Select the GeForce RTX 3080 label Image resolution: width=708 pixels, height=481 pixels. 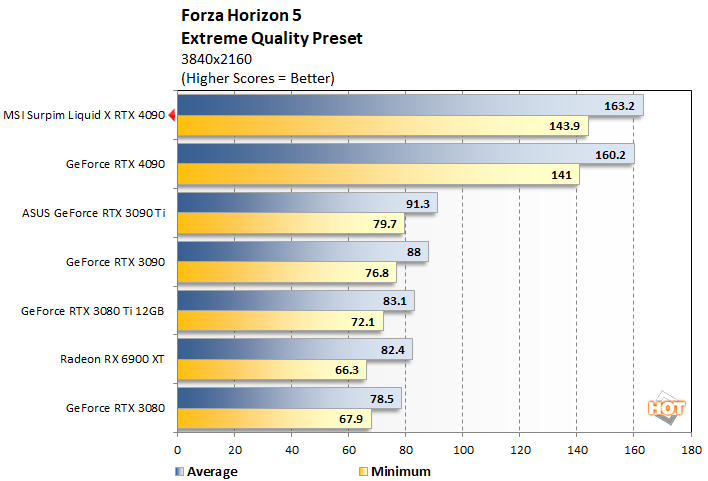115,408
